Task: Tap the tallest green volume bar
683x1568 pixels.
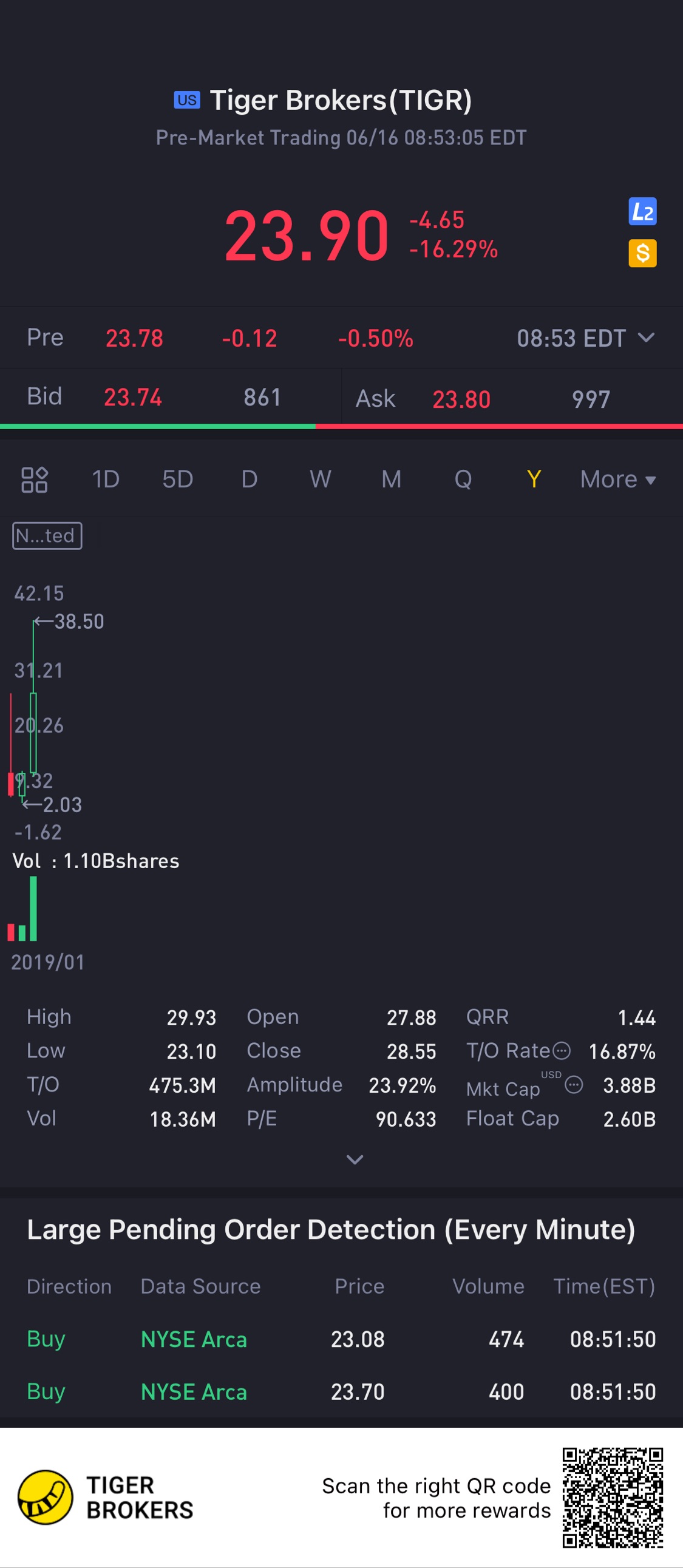Action: coord(33,909)
